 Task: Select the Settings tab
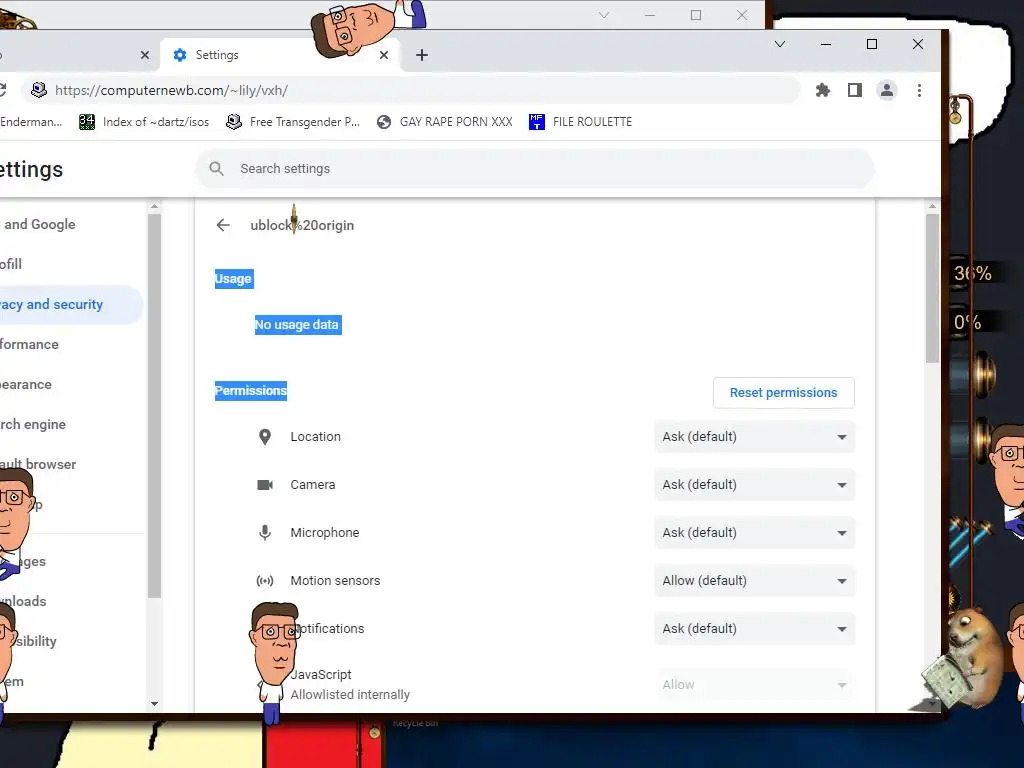pos(281,55)
